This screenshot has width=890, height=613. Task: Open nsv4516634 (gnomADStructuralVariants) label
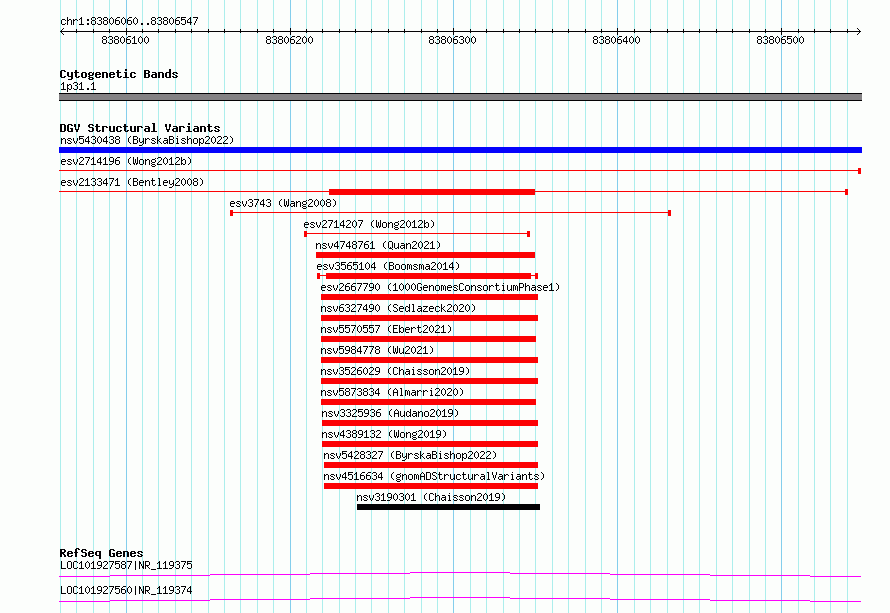(x=434, y=476)
